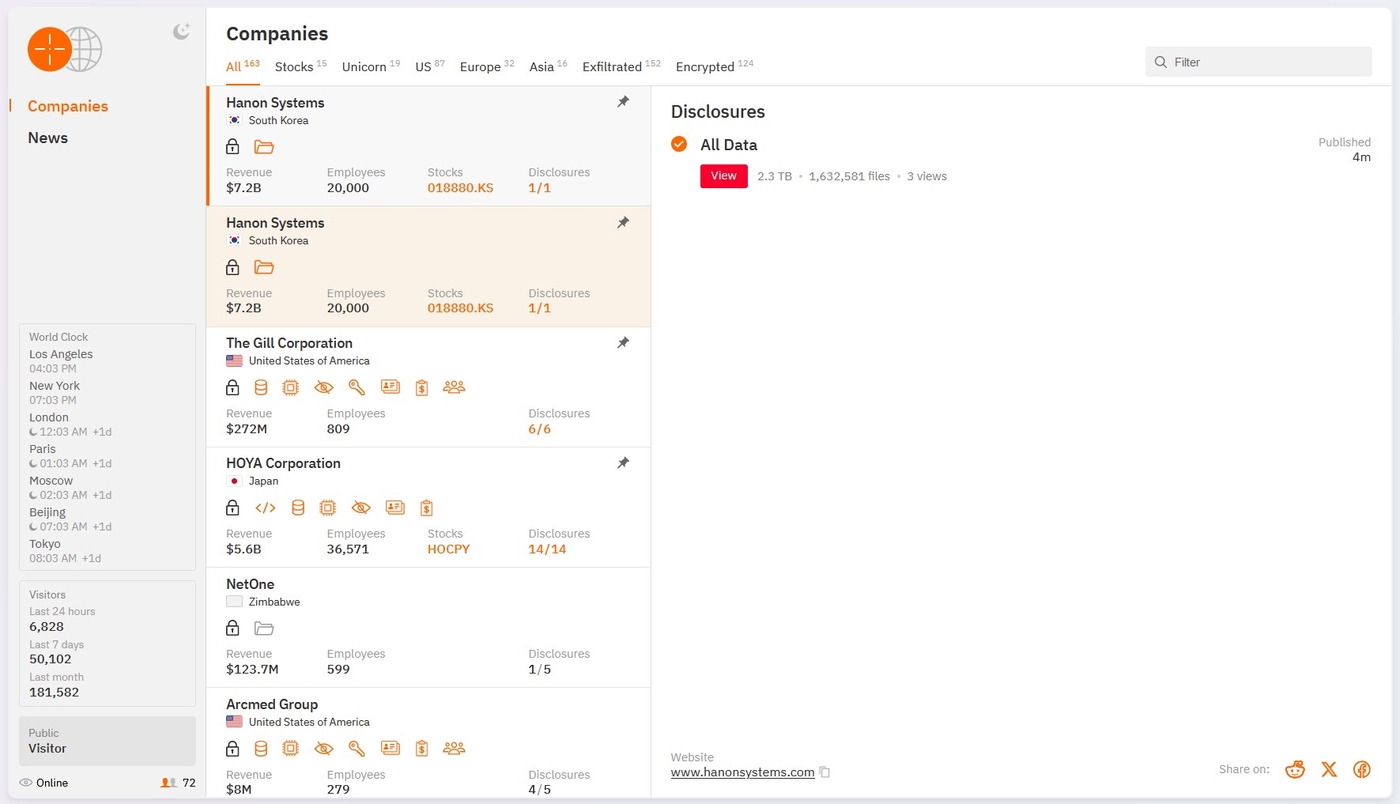Select the NetOne company entry
Viewport: 1400px width, 804px height.
coord(428,628)
